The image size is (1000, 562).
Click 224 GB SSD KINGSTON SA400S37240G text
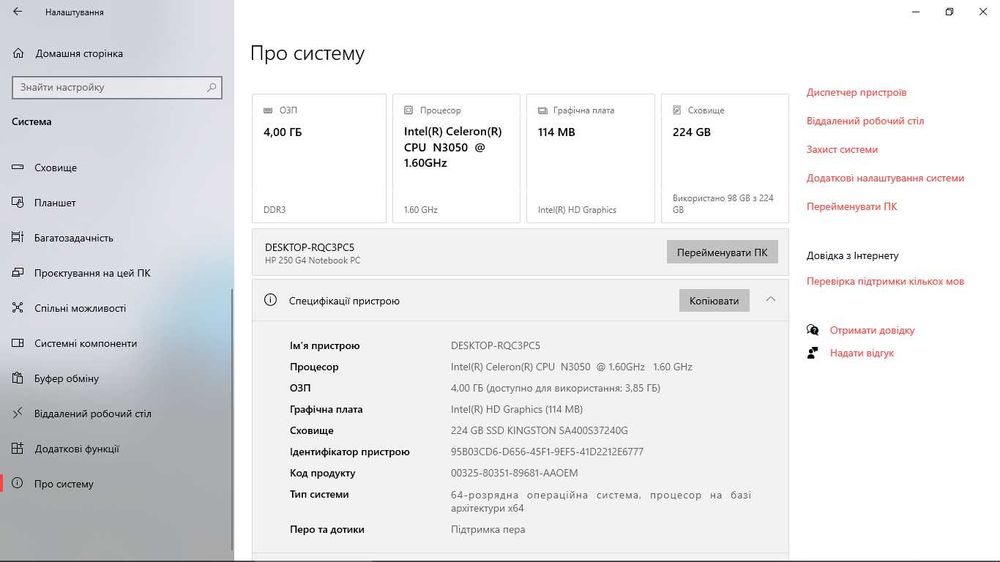[x=539, y=431]
